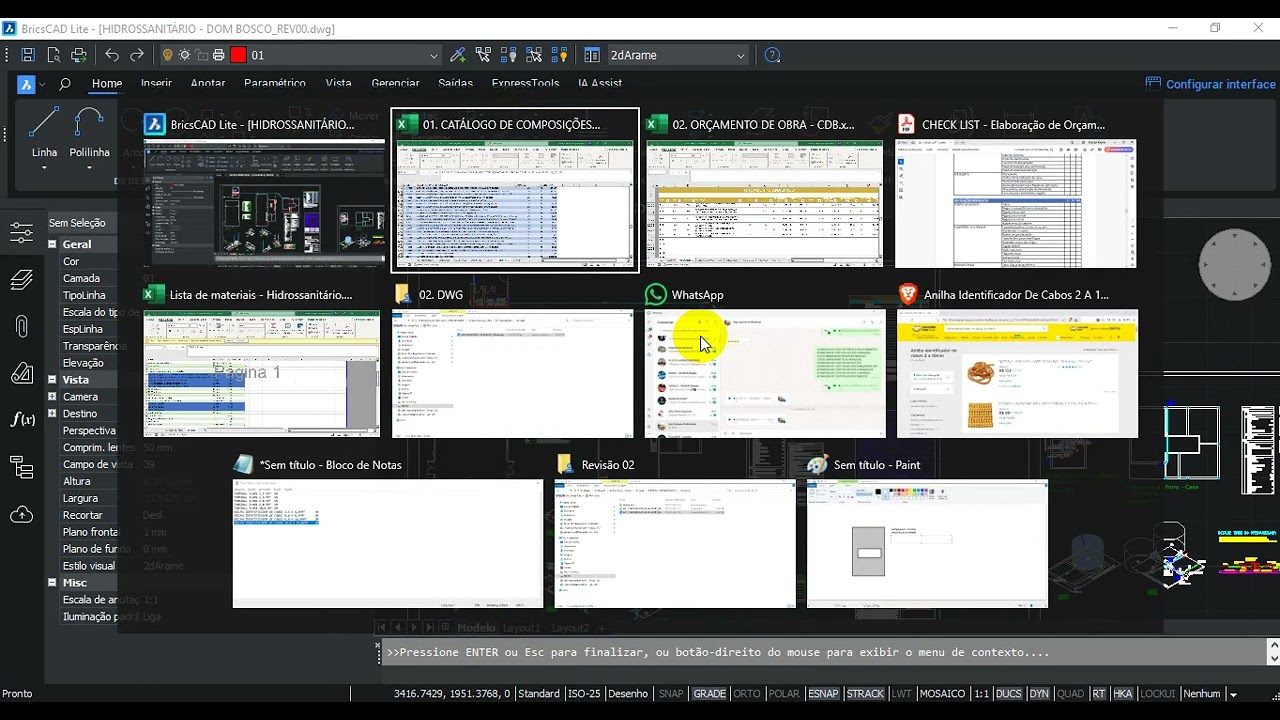Viewport: 1280px width, 720px height.
Task: Switch to Lista de materiais Excel window
Action: (x=262, y=360)
